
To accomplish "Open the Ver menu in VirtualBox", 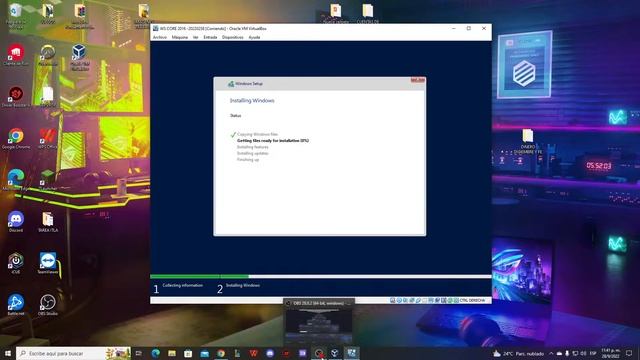I will point(196,37).
